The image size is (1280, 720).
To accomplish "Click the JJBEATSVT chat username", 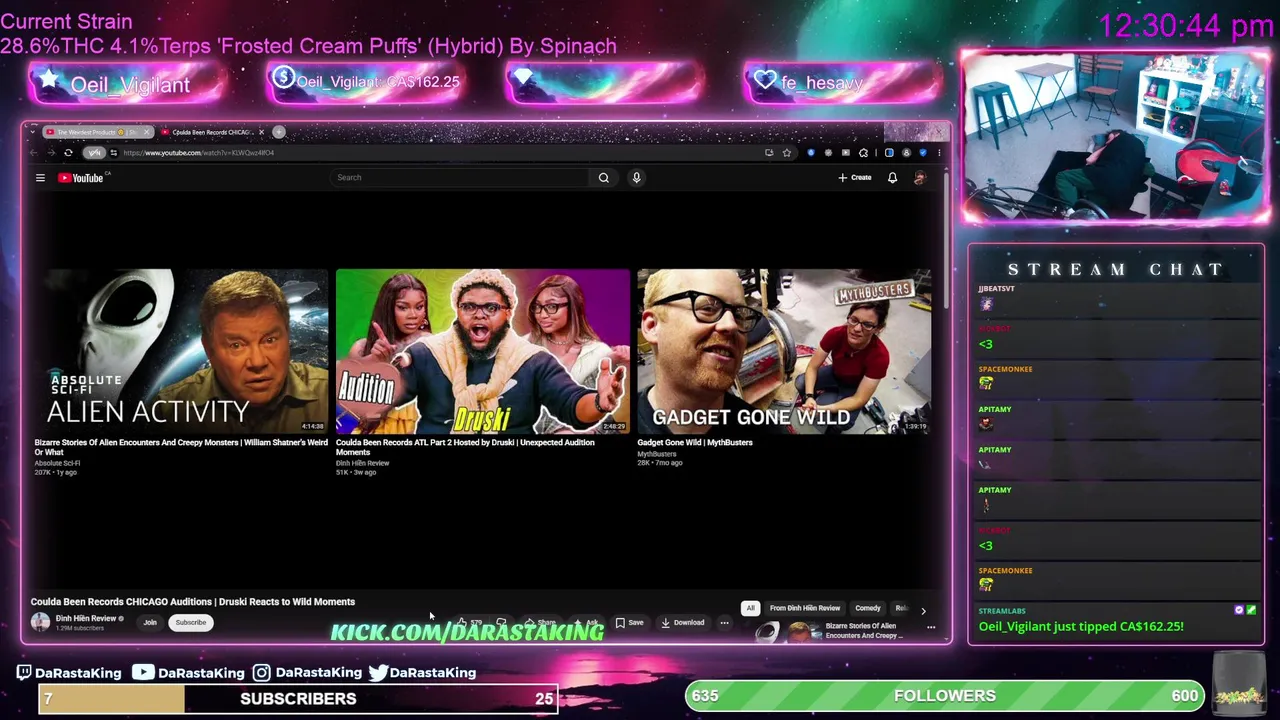I will 996,289.
